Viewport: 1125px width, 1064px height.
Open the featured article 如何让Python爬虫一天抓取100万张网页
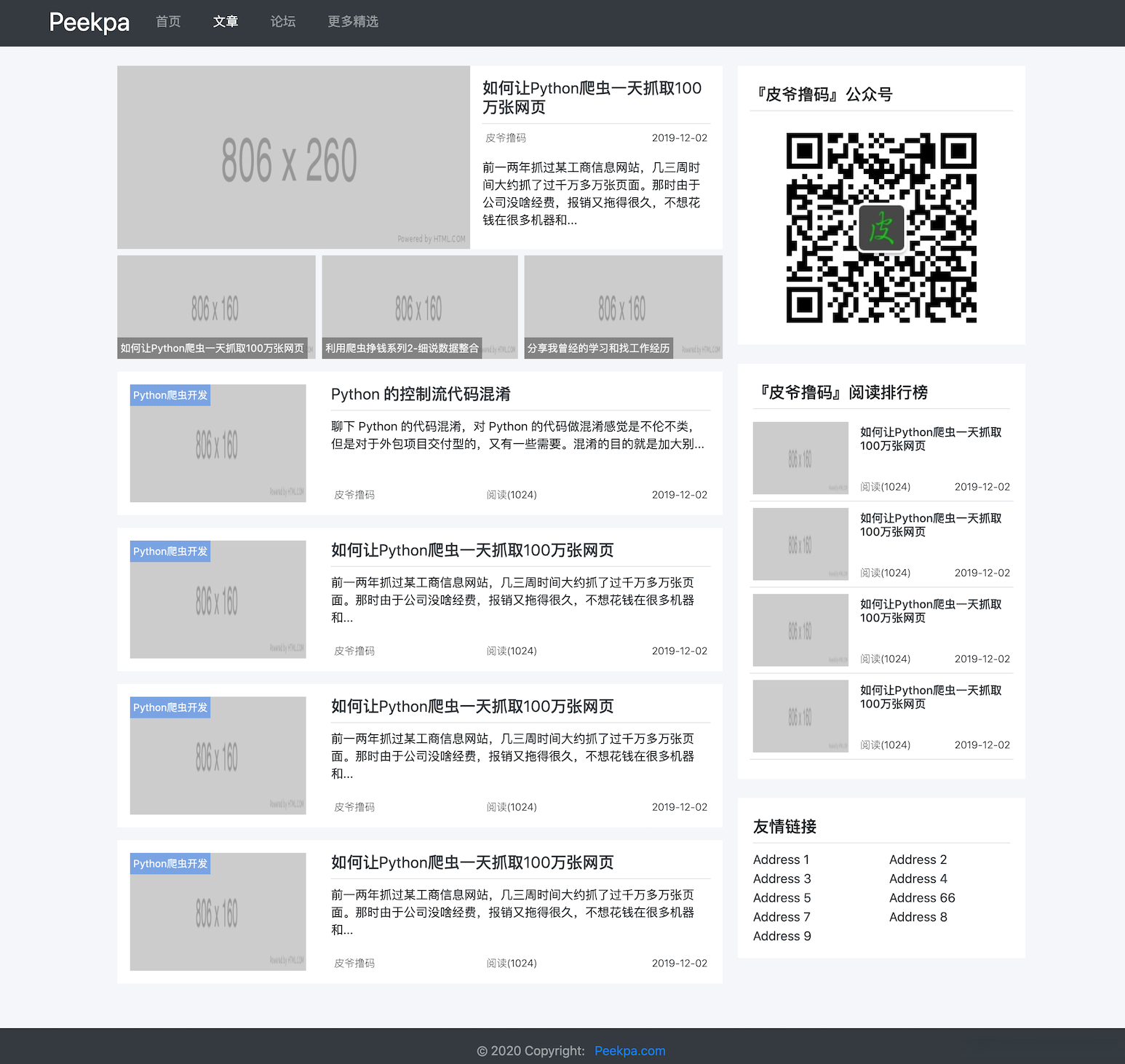pos(591,97)
